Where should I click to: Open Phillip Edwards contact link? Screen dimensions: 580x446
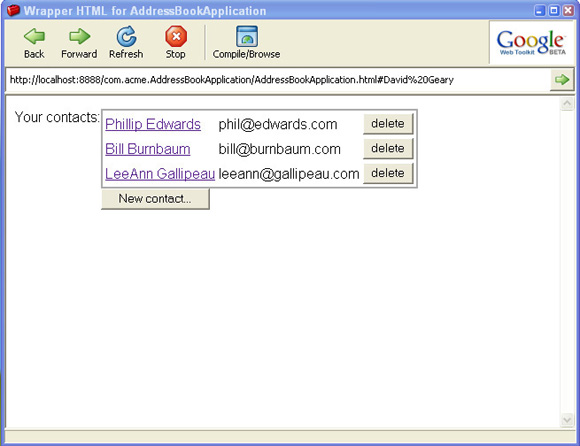153,124
